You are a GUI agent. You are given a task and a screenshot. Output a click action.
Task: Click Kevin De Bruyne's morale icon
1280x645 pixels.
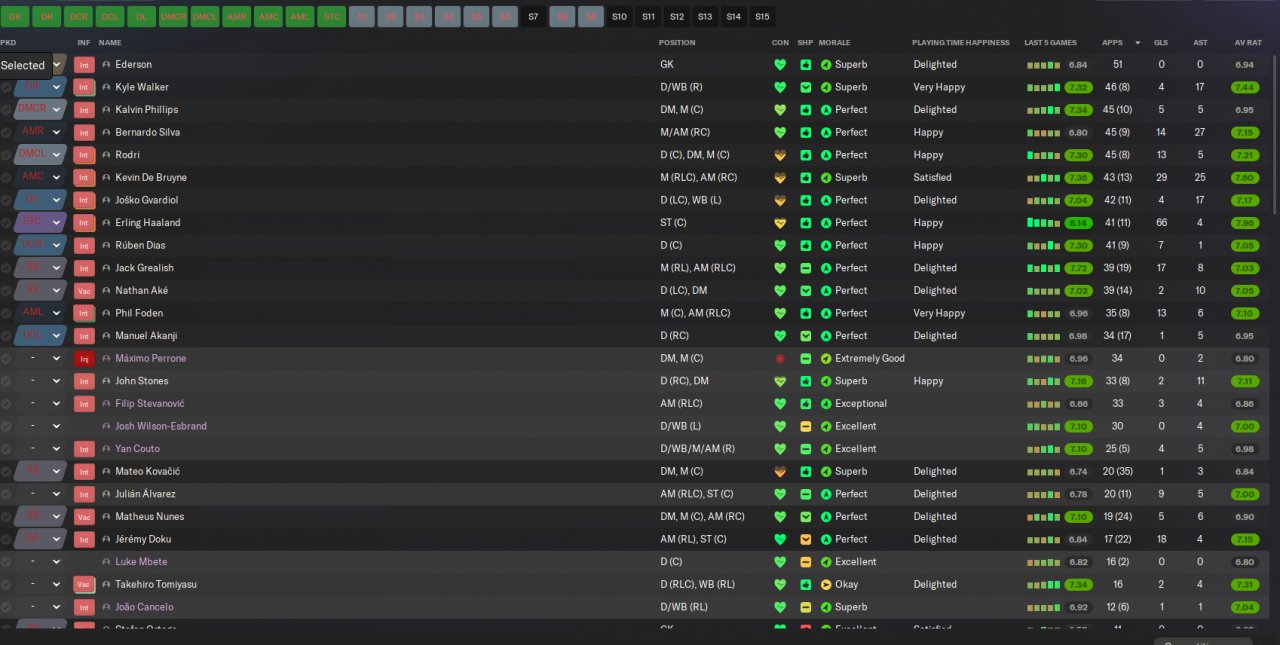(826, 178)
